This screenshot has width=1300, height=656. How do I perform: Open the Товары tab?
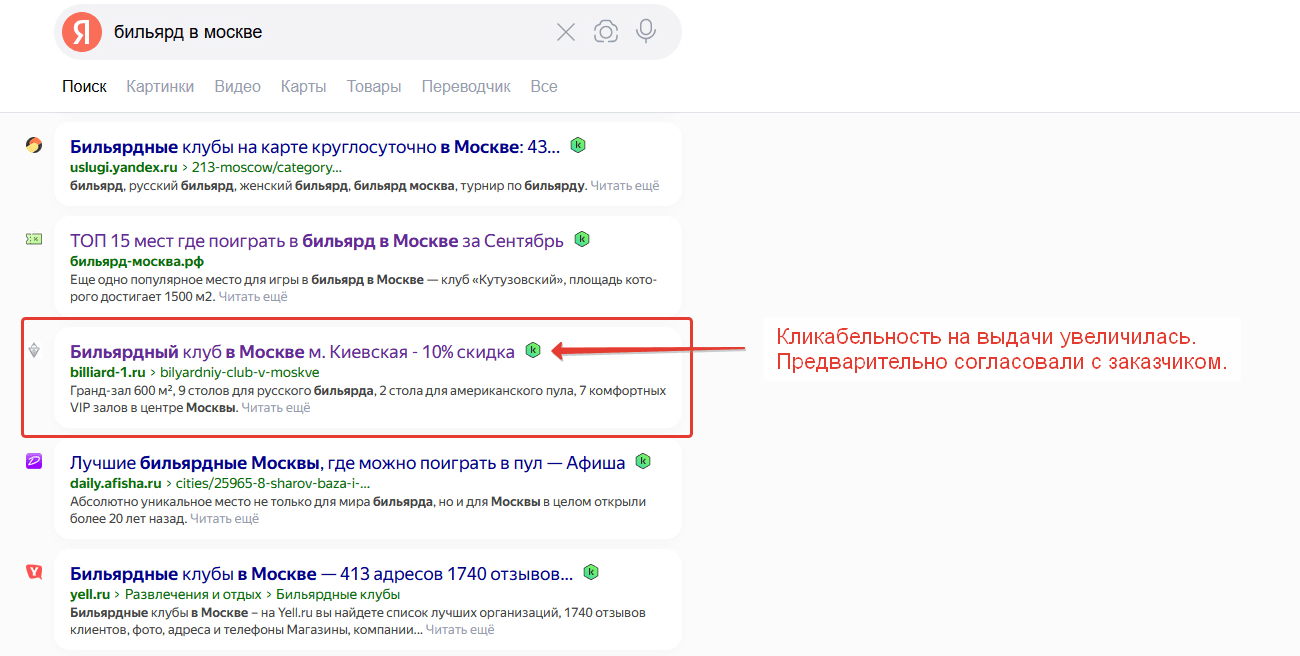(x=374, y=87)
